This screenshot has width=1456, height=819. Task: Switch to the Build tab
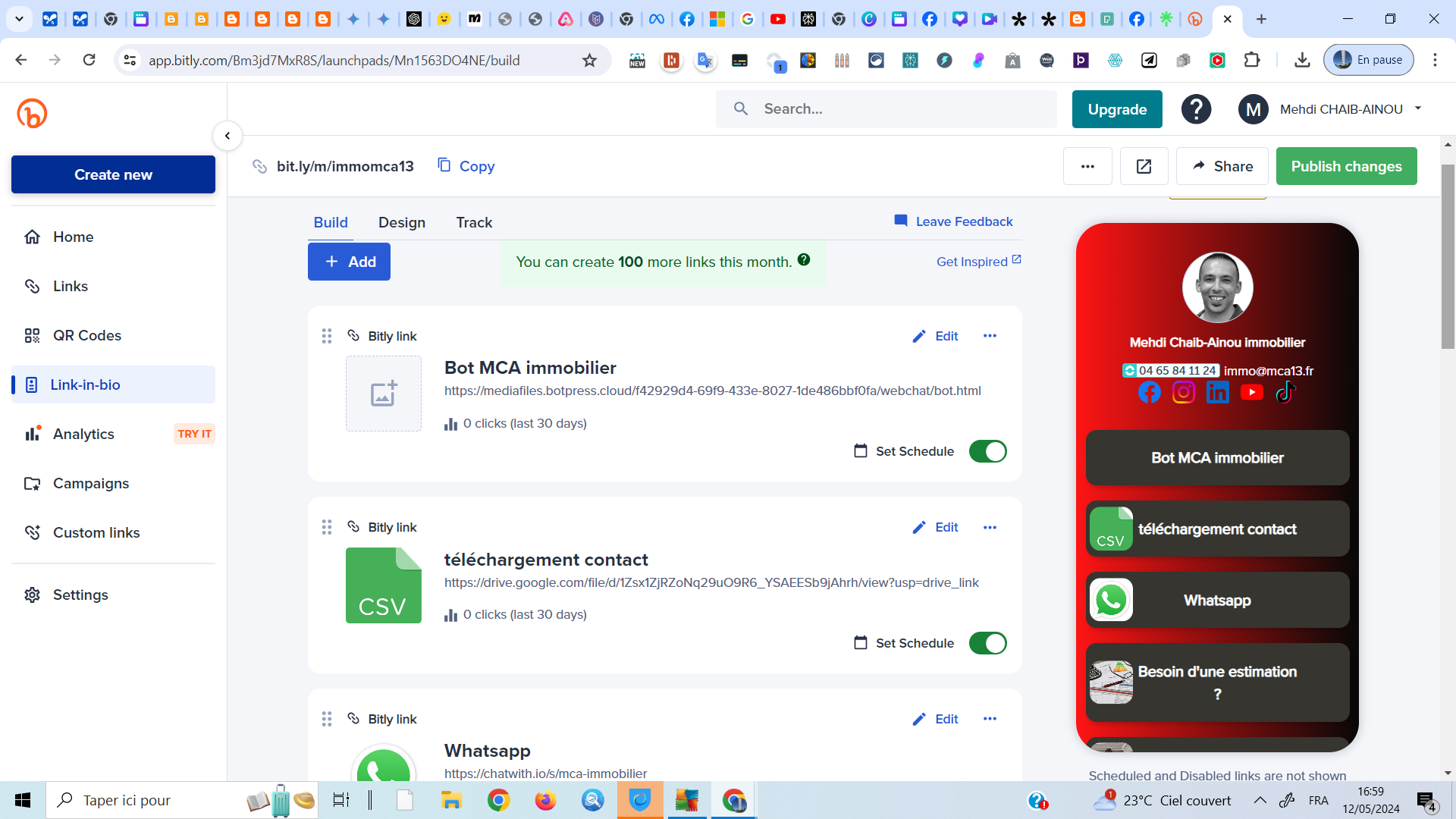tap(331, 222)
